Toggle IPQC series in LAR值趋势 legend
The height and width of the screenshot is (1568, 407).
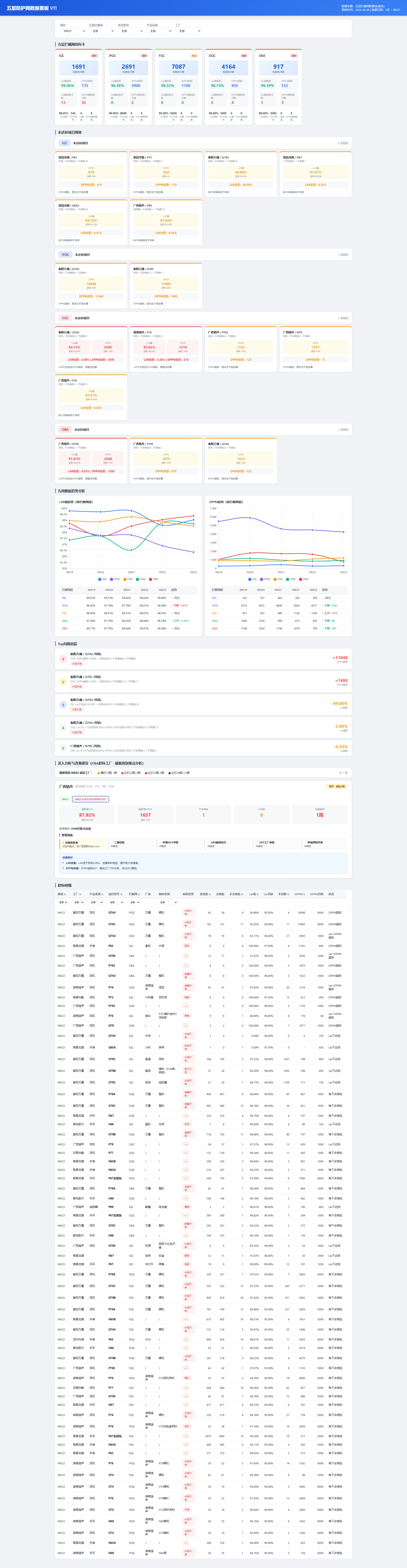point(114,580)
